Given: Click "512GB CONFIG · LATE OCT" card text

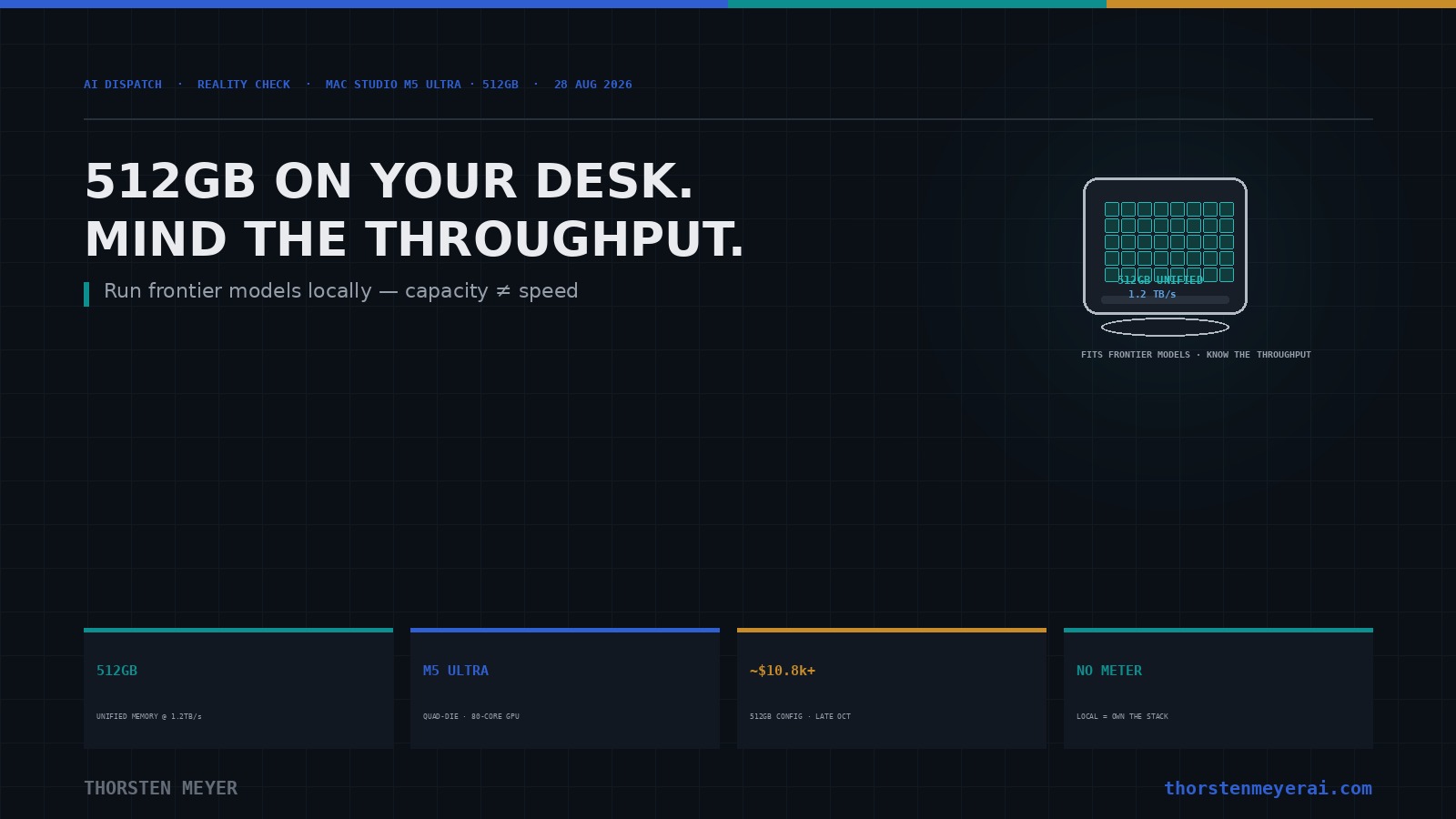Looking at the screenshot, I should coord(800,716).
